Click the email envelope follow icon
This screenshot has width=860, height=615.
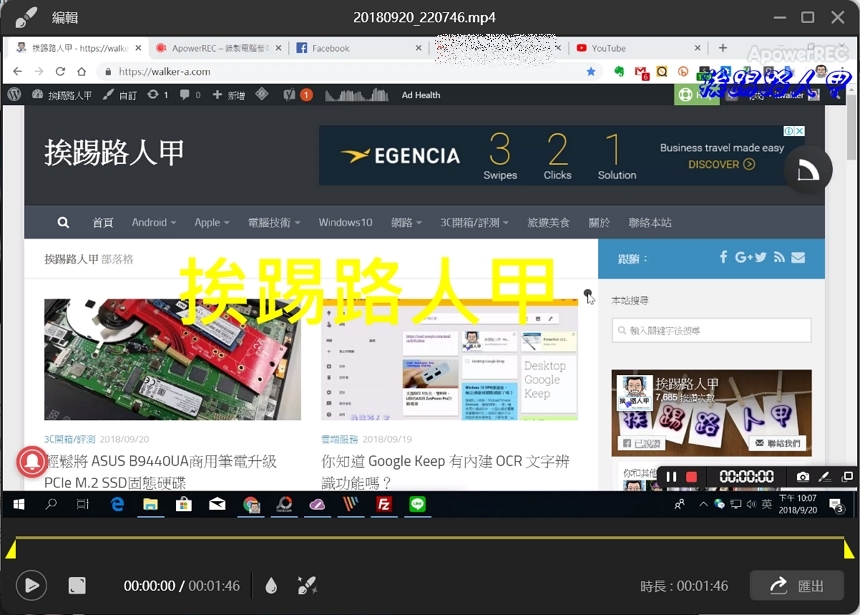798,257
